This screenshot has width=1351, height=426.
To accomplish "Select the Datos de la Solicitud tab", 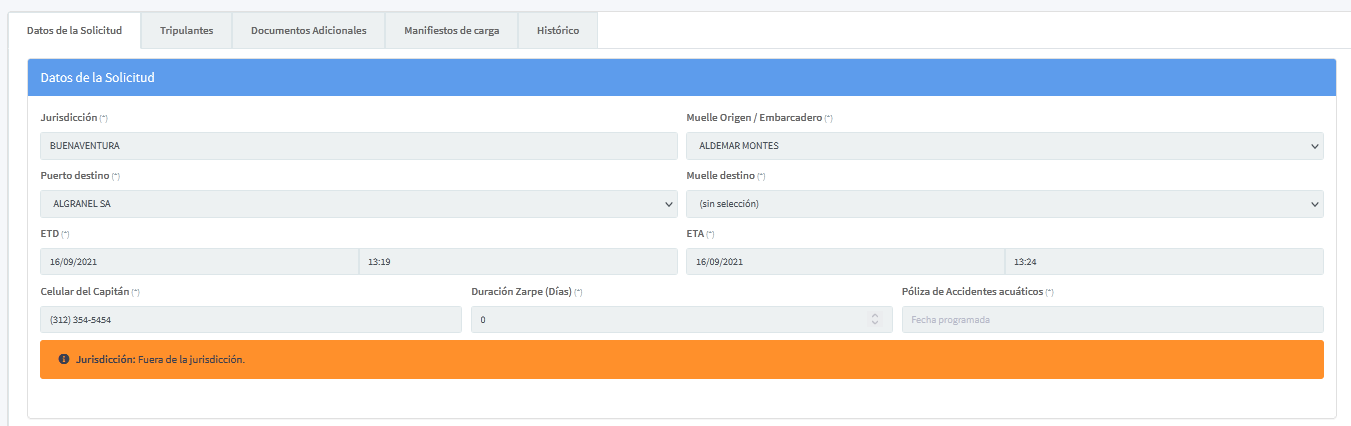I will 74,30.
